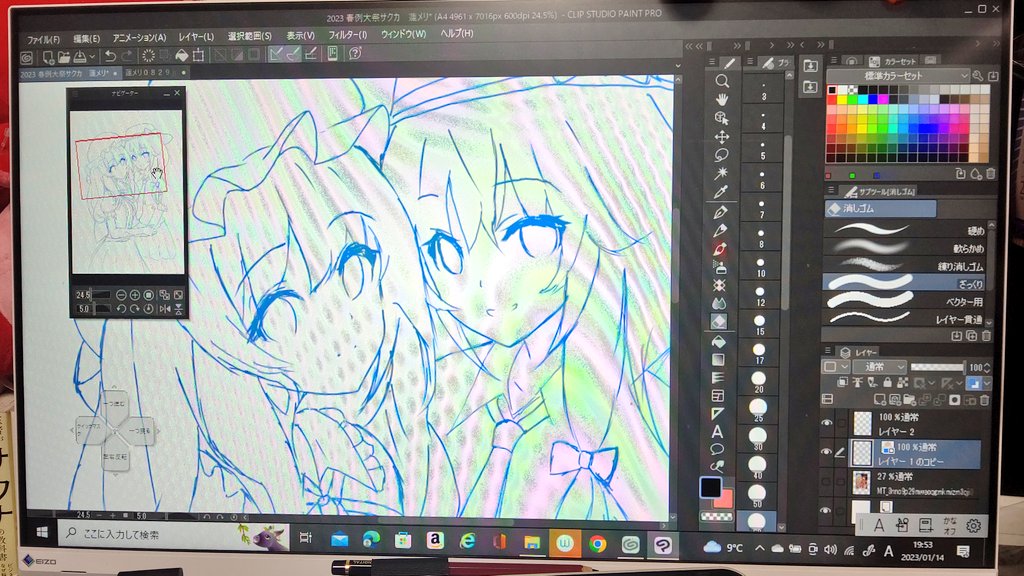Viewport: 1024px width, 576px height.
Task: Click the New document icon
Action: pos(48,57)
